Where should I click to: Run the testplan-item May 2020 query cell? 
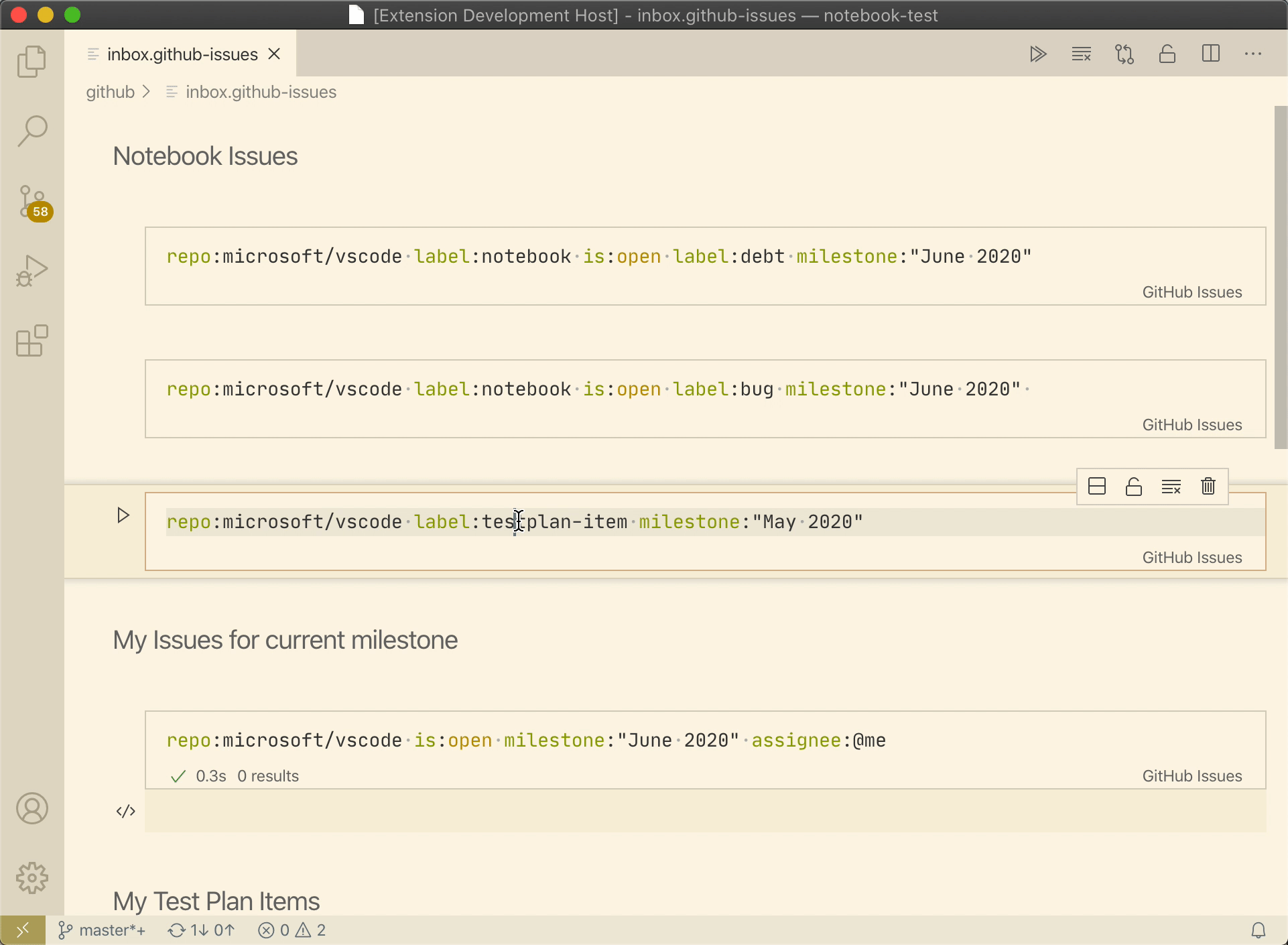[x=123, y=515]
